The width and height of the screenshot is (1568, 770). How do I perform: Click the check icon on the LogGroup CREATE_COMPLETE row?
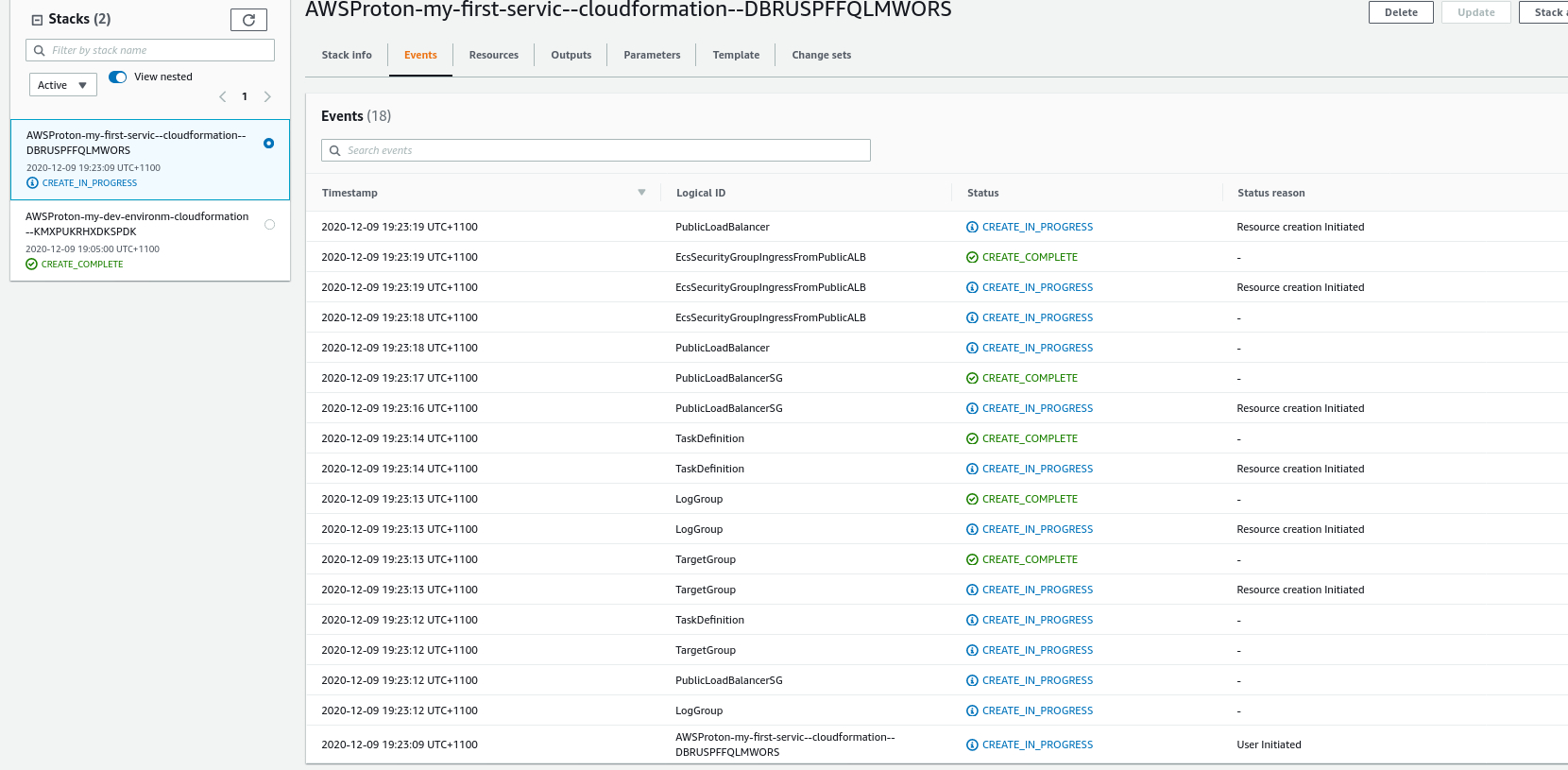pos(972,499)
